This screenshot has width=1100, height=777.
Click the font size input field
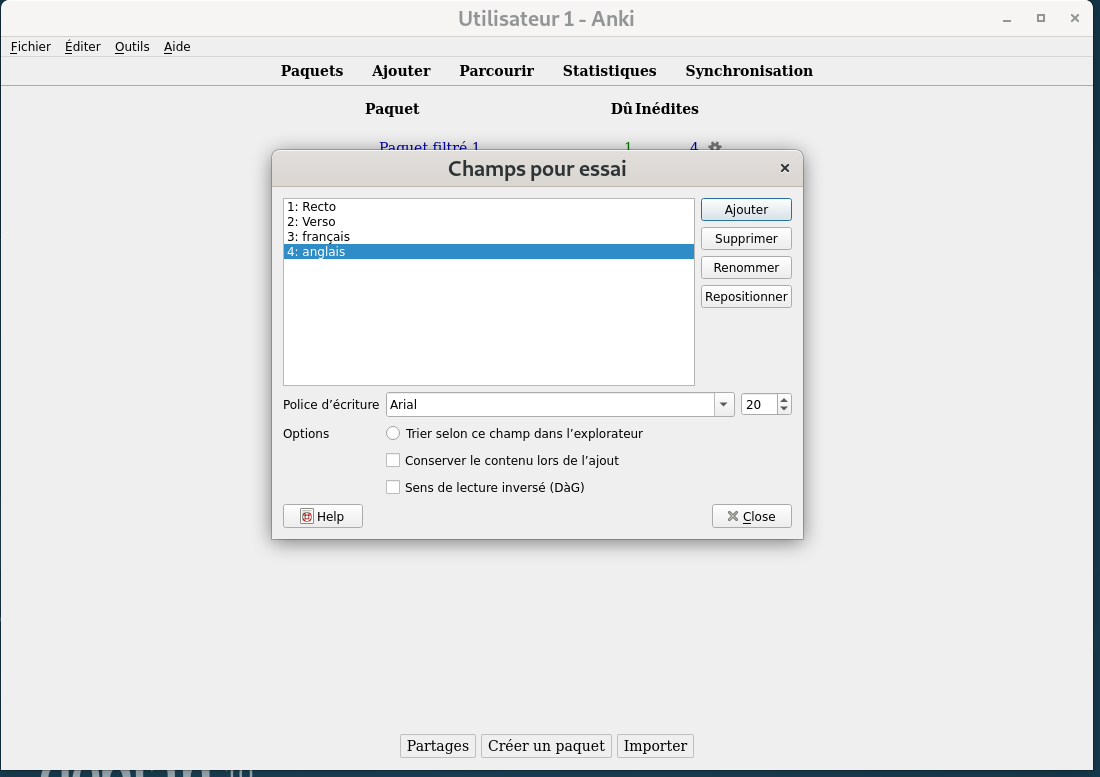[759, 405]
